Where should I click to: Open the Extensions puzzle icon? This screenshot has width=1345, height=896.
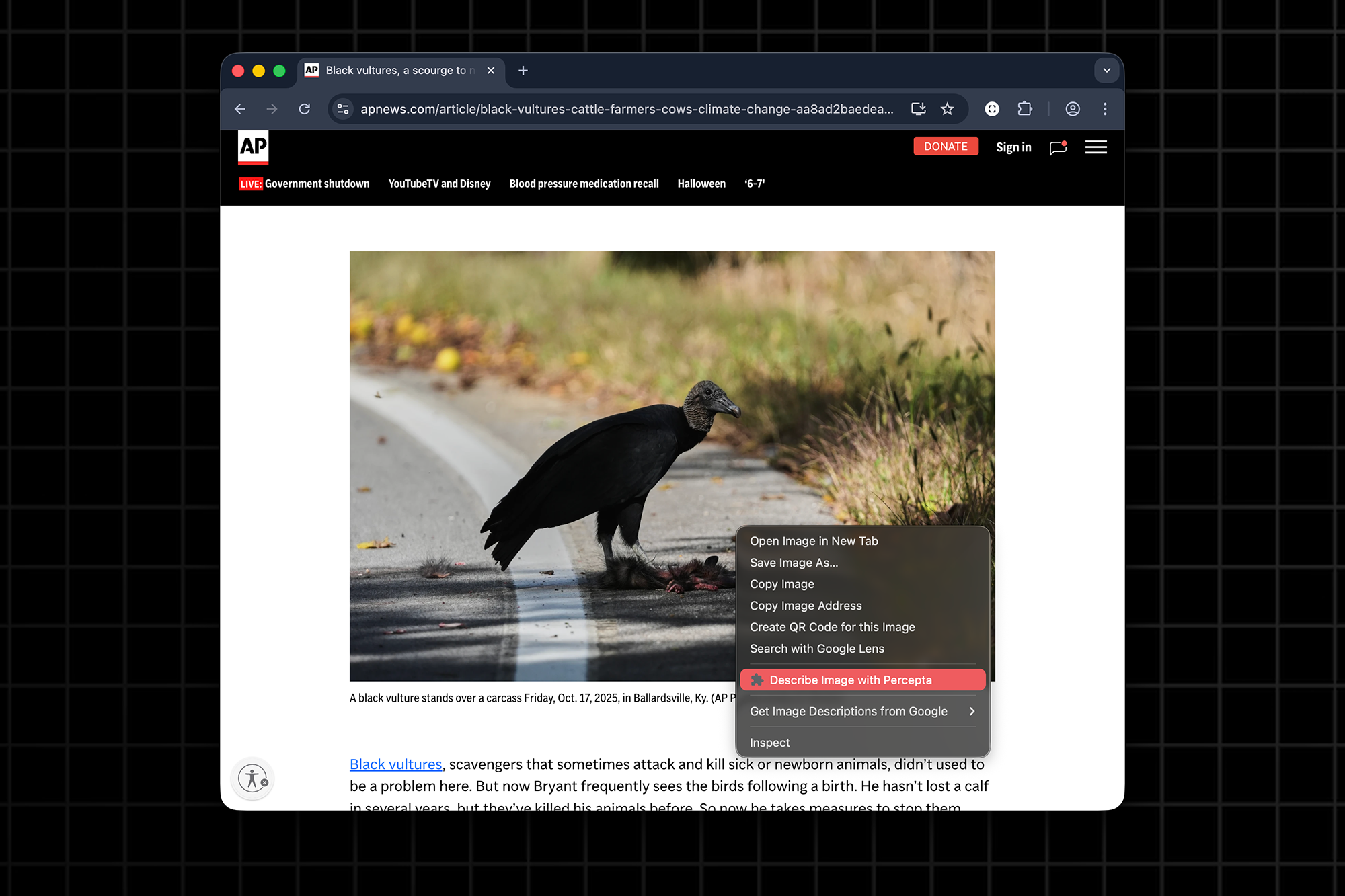click(1024, 109)
